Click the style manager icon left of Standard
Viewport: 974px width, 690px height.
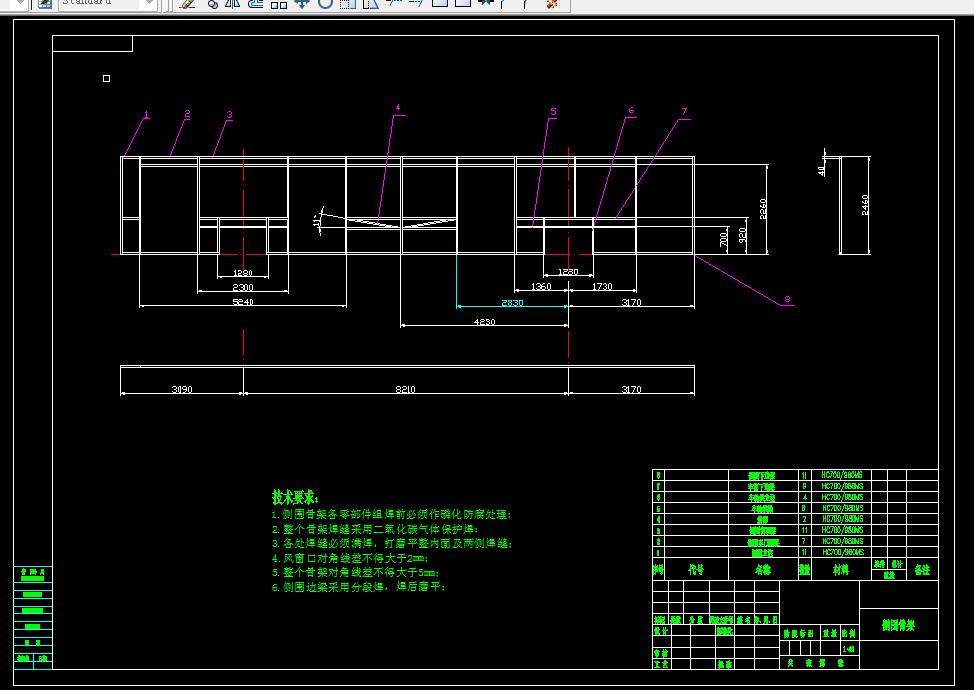coord(45,3)
